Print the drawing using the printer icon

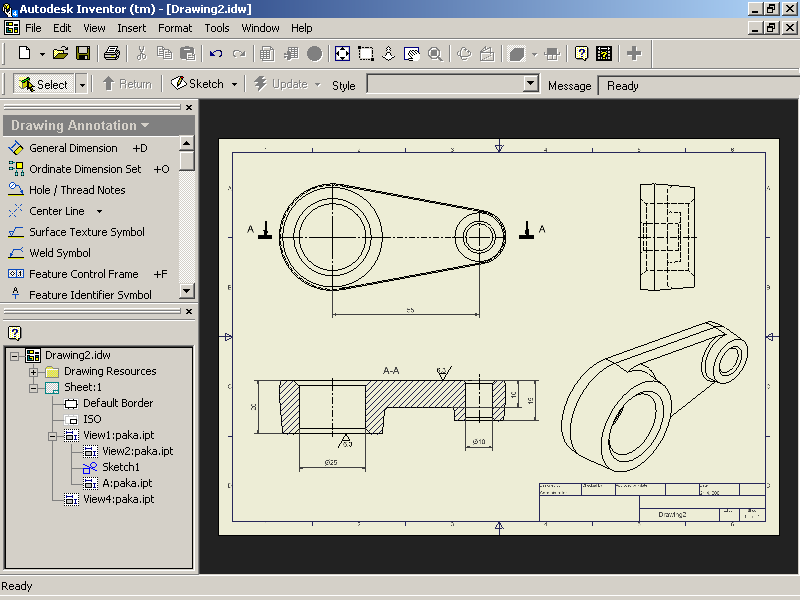112,53
